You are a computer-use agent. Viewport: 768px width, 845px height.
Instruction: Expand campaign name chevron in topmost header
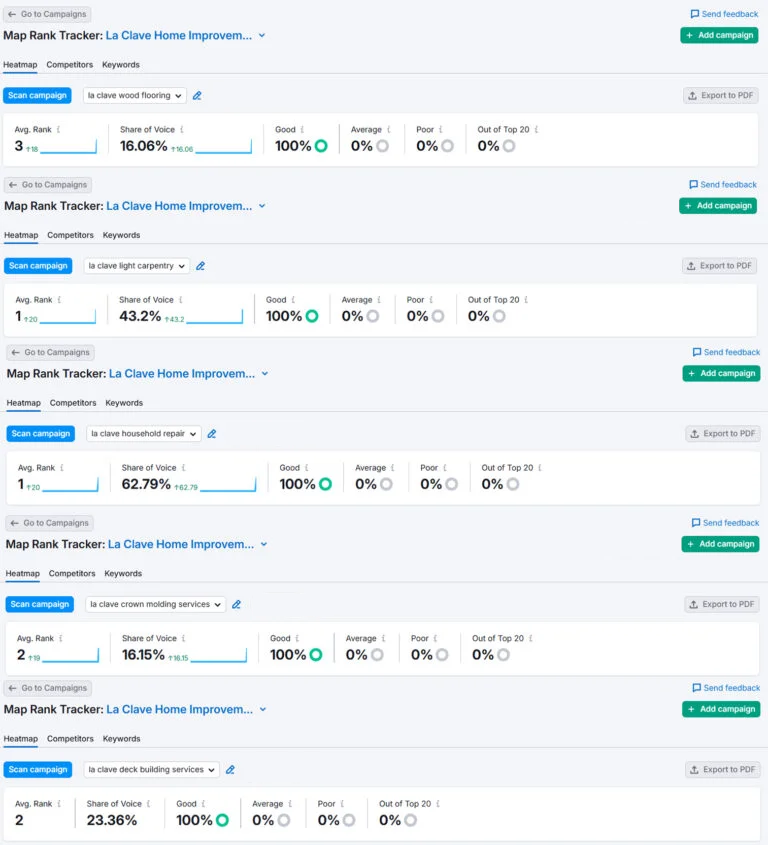pyautogui.click(x=262, y=35)
